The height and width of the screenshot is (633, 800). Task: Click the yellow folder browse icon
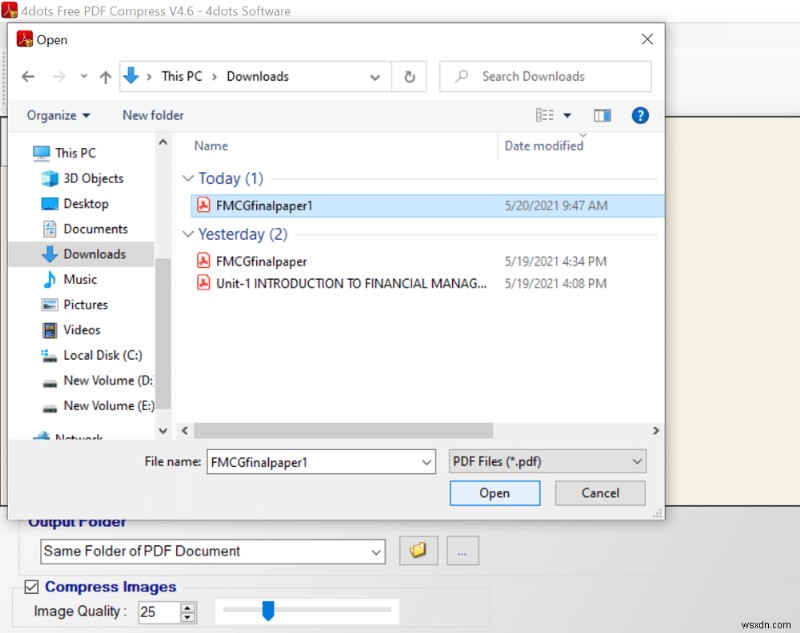click(418, 551)
